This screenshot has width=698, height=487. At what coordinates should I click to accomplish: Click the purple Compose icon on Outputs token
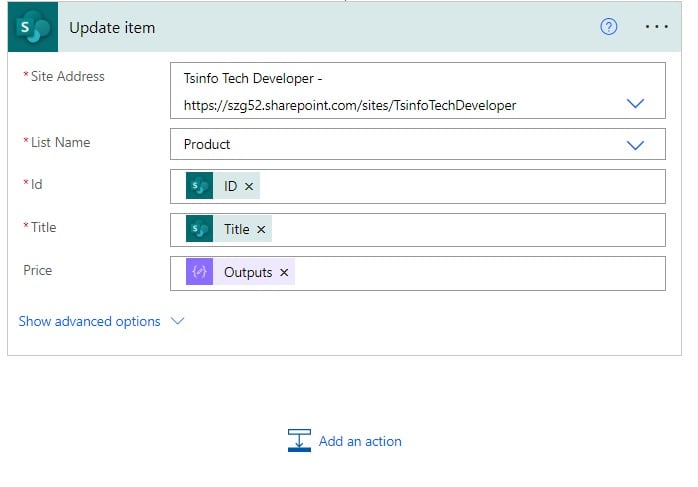[x=199, y=272]
